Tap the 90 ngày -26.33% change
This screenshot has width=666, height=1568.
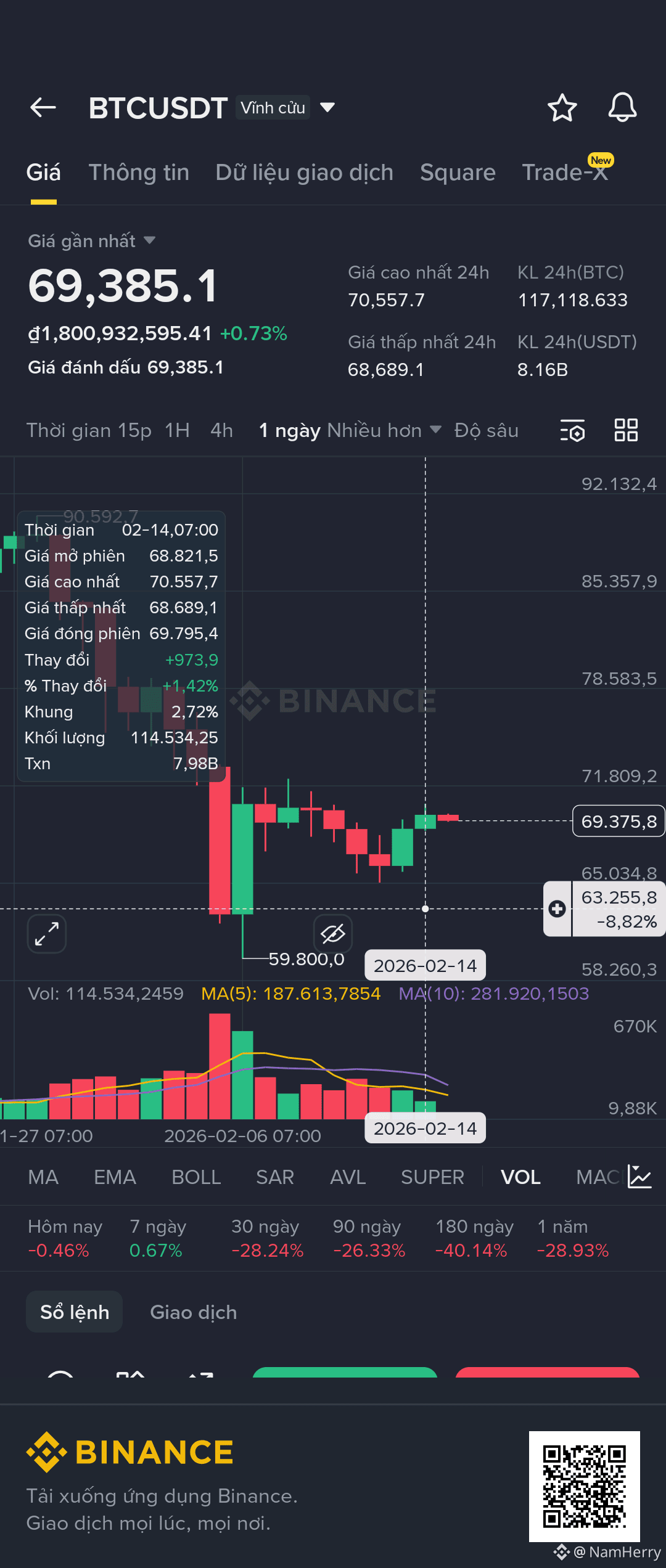369,1238
